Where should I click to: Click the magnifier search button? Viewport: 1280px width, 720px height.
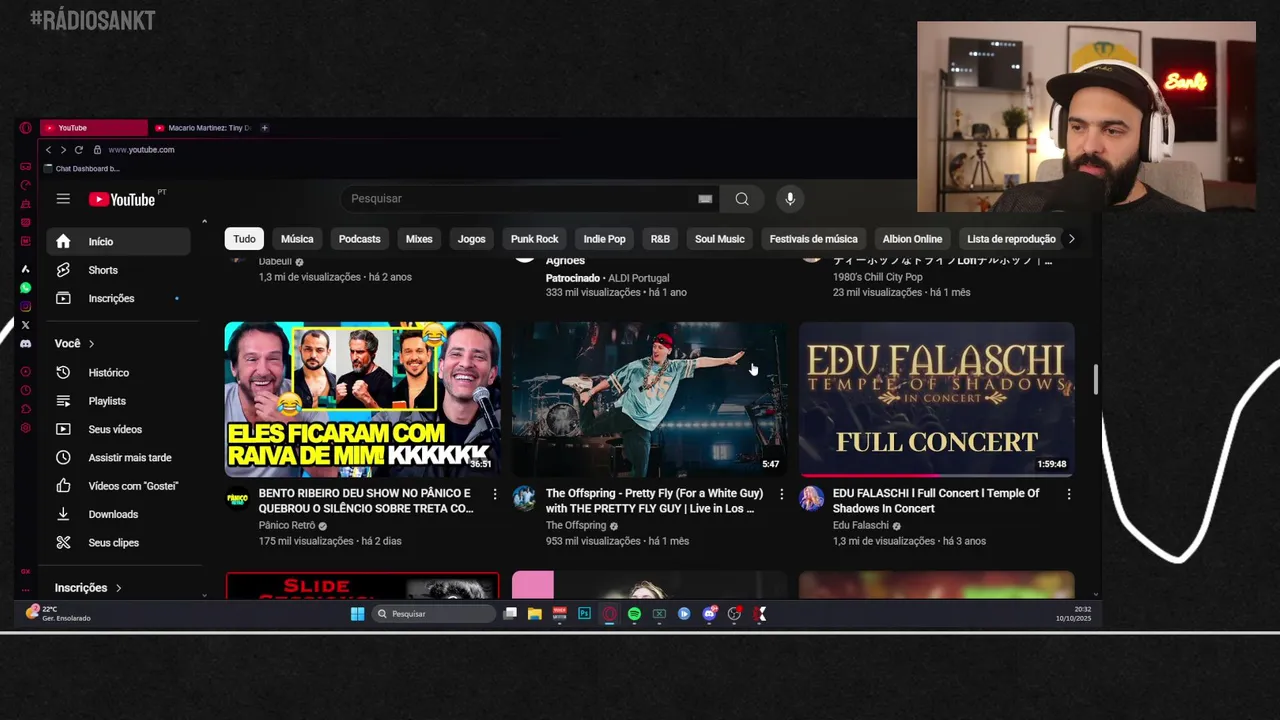742,199
